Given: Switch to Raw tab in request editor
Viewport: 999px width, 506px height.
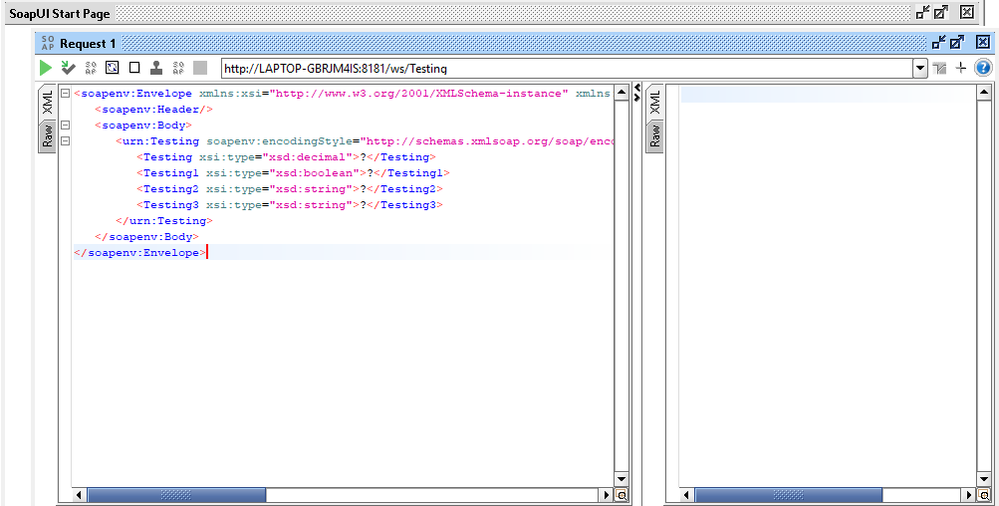Looking at the screenshot, I should (x=46, y=136).
